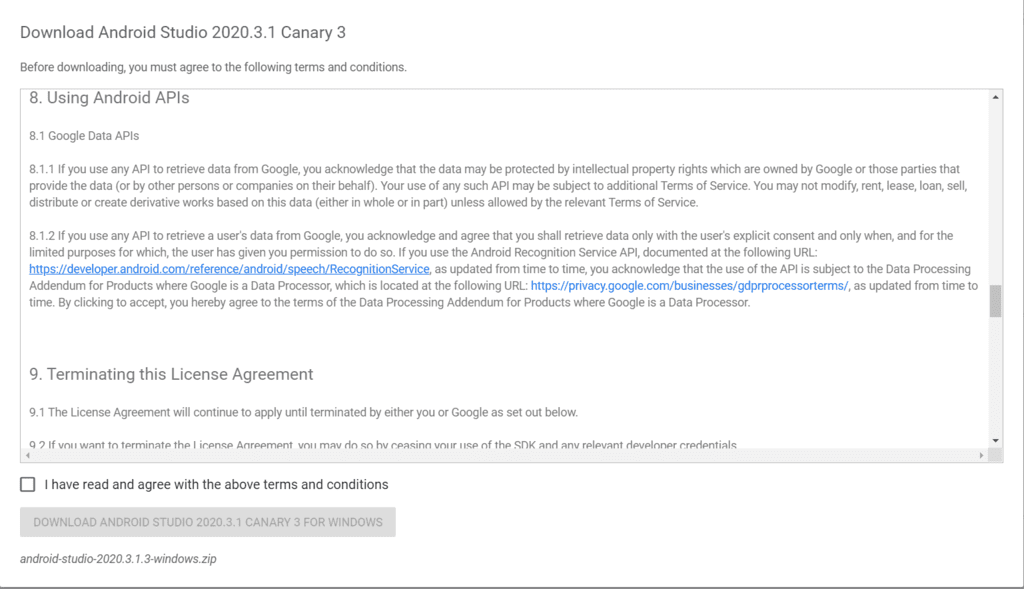Viewport: 1024px width, 589px height.
Task: Open the privacy.google.com gdprprocessorterms link
Action: [x=689, y=285]
